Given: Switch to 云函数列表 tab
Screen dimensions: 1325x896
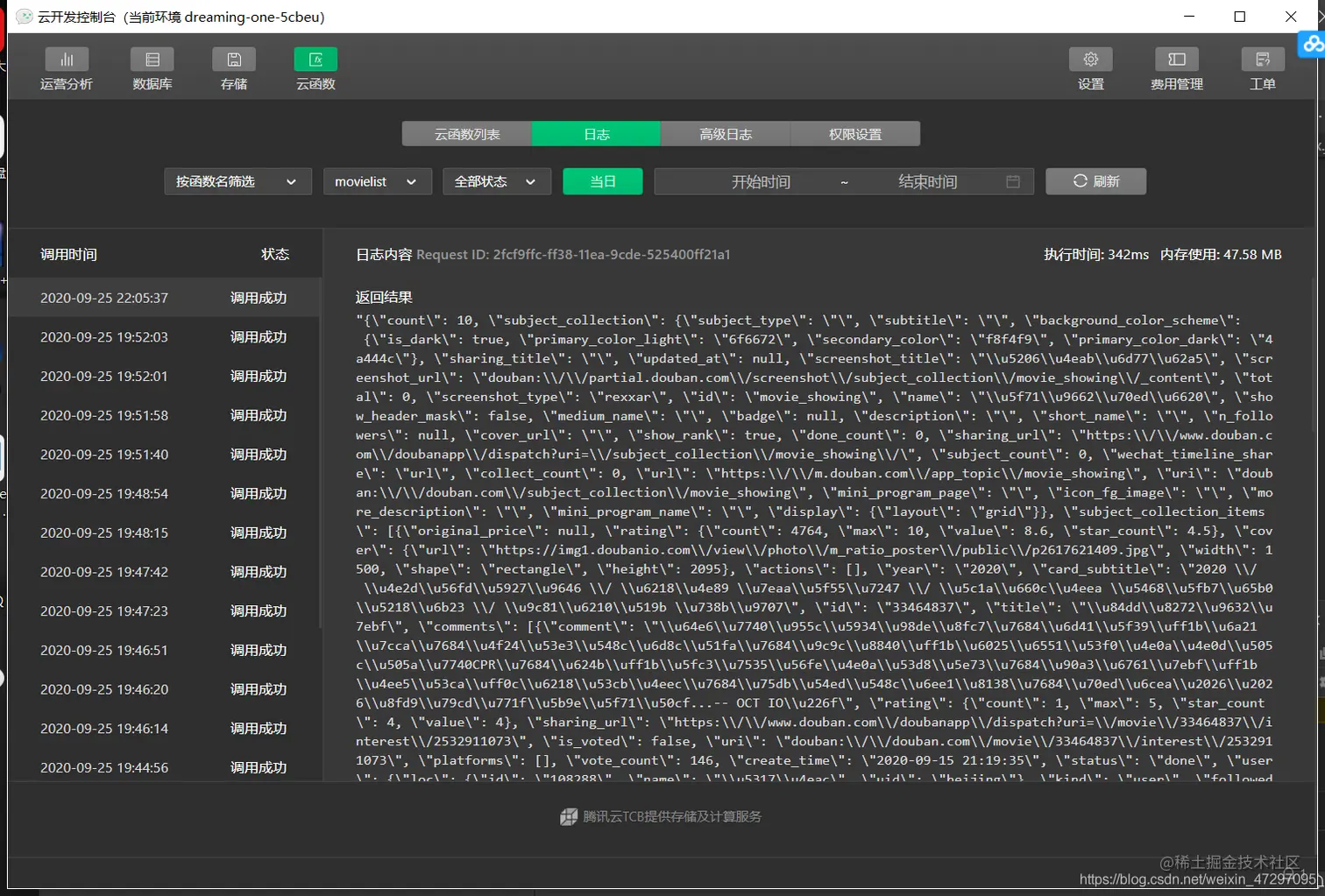Looking at the screenshot, I should 467,134.
